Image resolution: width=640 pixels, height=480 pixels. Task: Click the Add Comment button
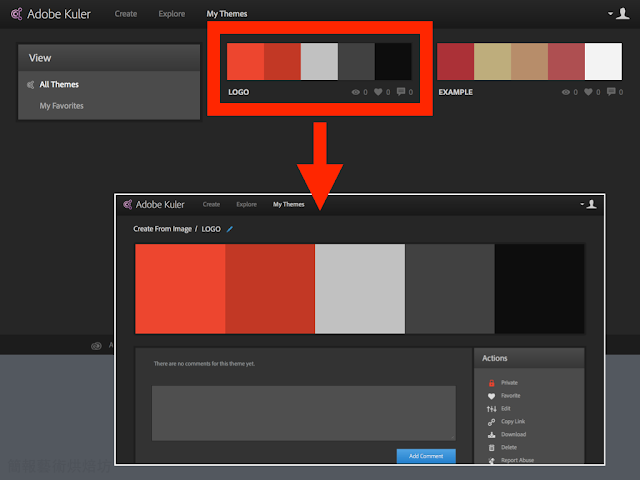click(426, 456)
